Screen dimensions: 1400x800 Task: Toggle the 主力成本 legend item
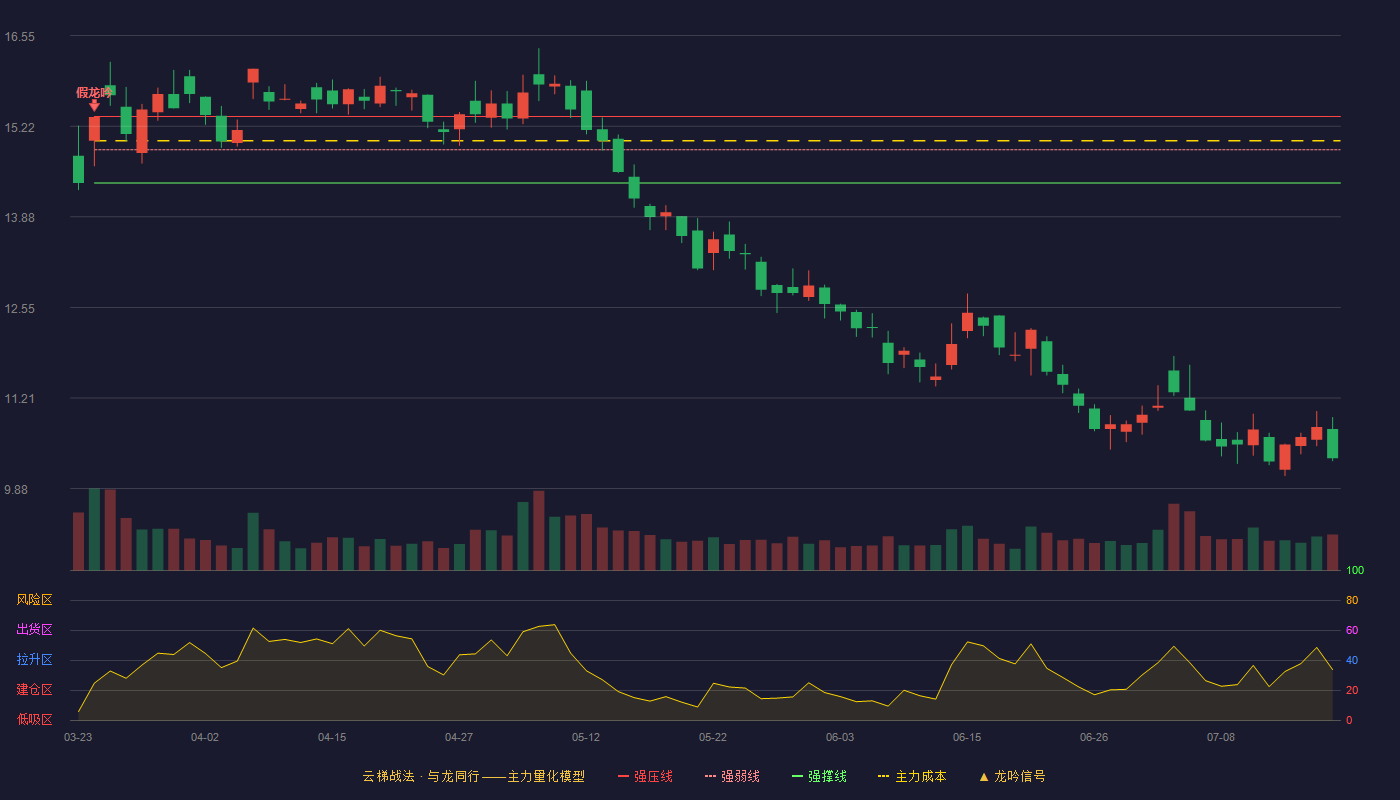tap(911, 776)
